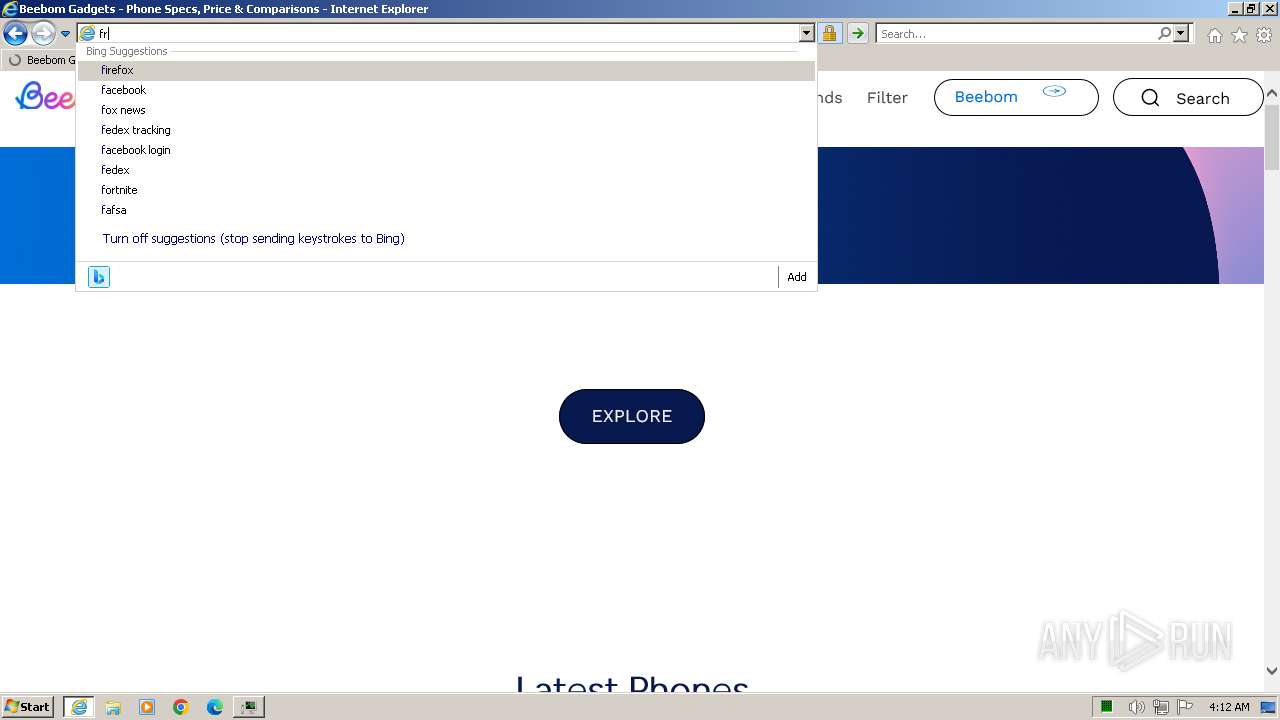Viewport: 1280px width, 720px height.
Task: Click the vertical scrollbar up arrow
Action: pyautogui.click(x=1272, y=94)
